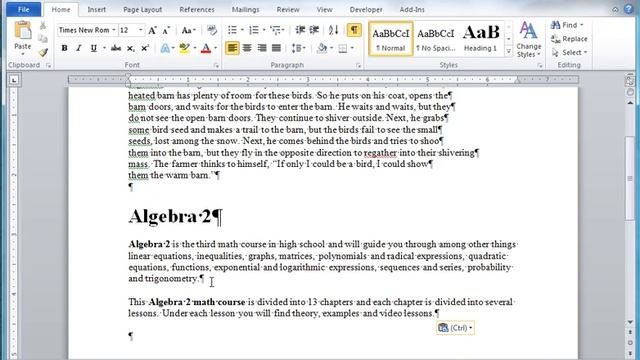
Task: Decrease paragraph indent
Action: pyautogui.click(x=300, y=30)
